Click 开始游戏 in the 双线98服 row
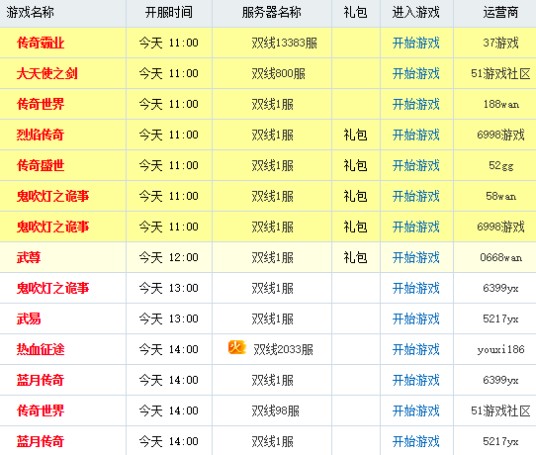536x455 pixels. pyautogui.click(x=416, y=411)
